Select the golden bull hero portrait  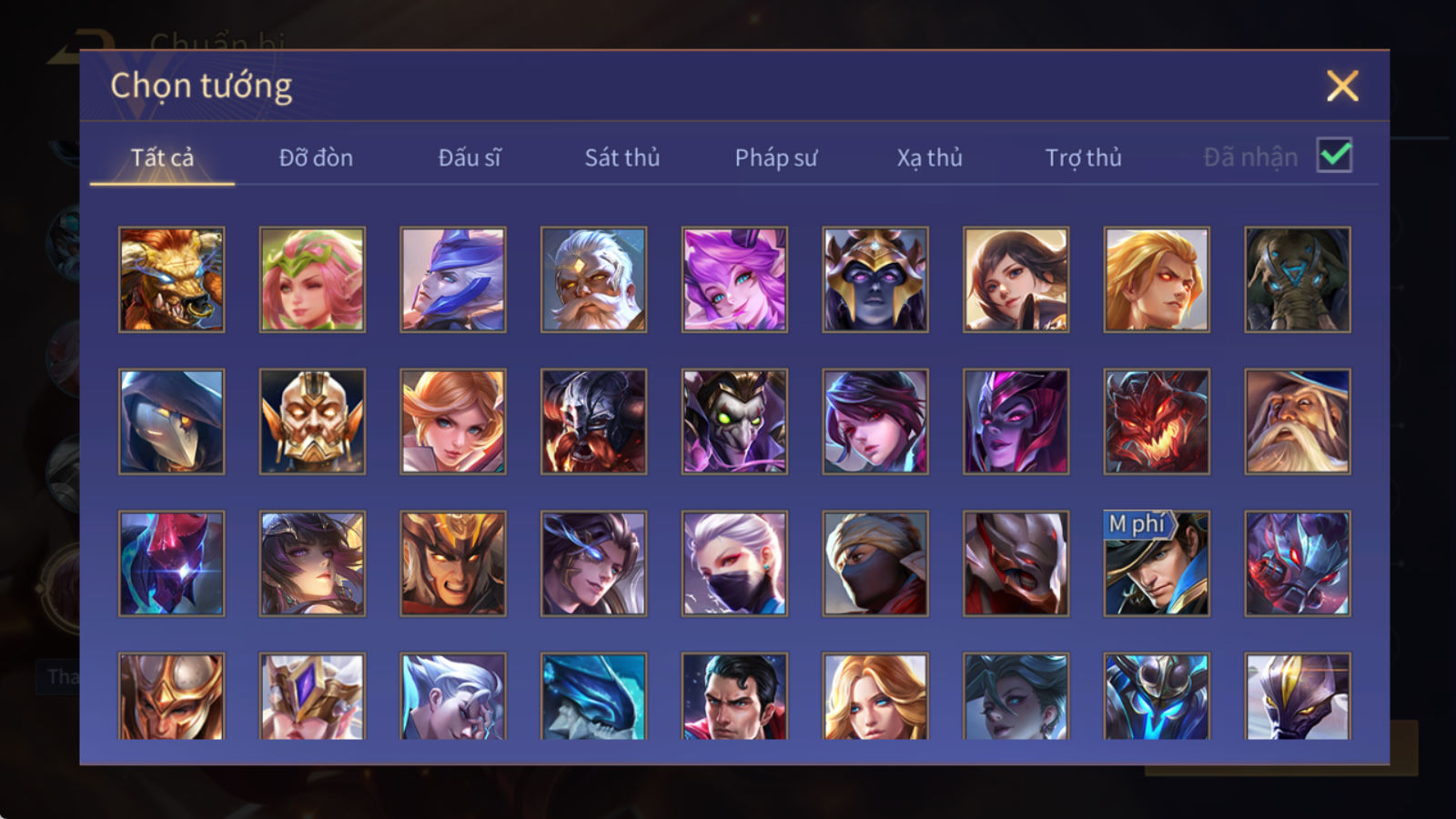pyautogui.click(x=171, y=279)
